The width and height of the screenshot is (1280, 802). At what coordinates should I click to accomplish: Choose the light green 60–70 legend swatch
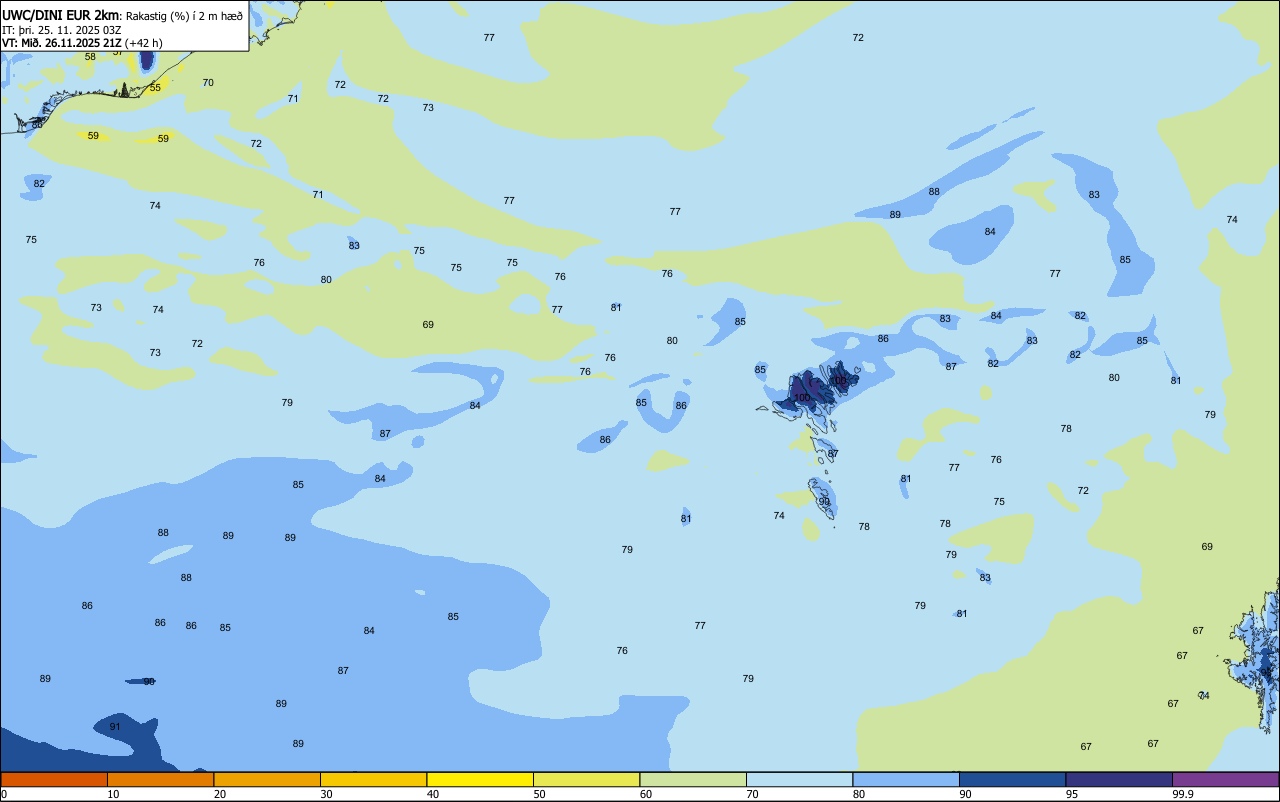(x=693, y=779)
